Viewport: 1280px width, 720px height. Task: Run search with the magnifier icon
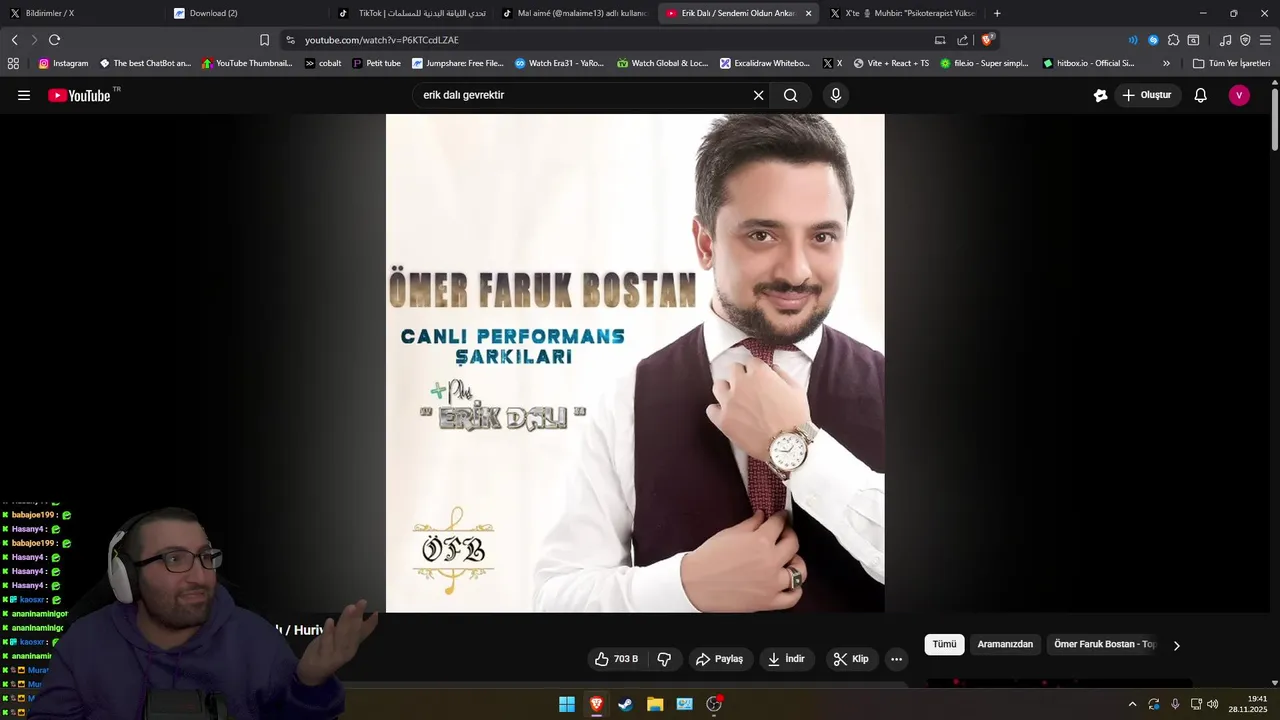(x=791, y=95)
